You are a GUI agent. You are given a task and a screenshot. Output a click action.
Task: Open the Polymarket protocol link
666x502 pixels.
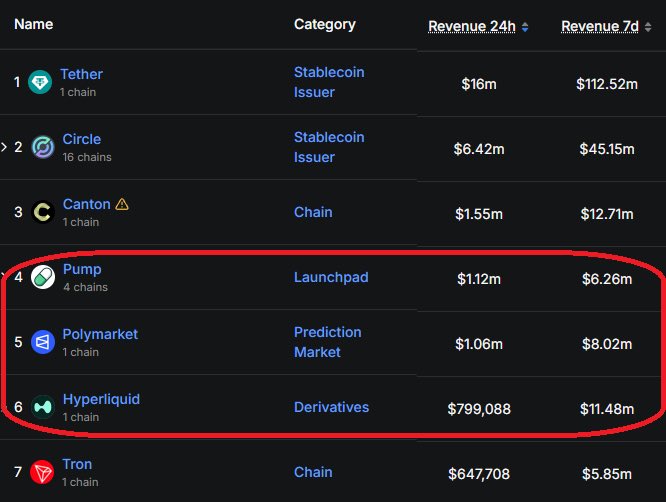pyautogui.click(x=100, y=334)
